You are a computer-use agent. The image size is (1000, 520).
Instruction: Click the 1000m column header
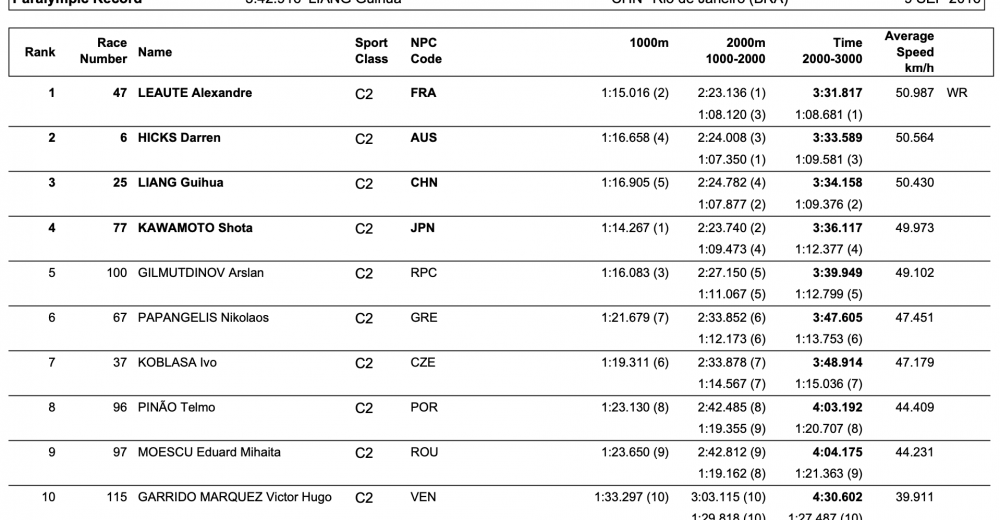[649, 43]
